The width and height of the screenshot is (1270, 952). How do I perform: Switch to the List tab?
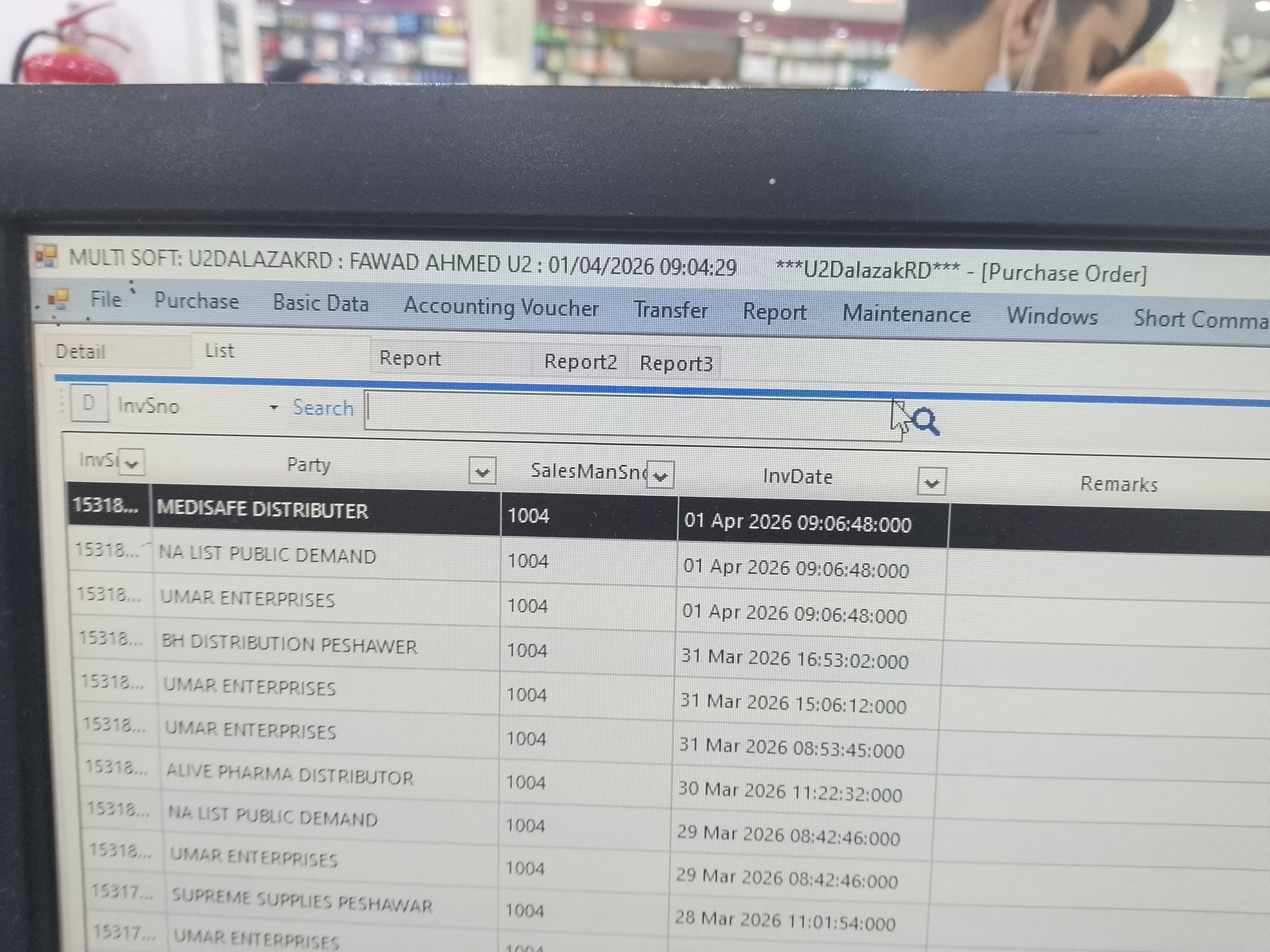(x=219, y=350)
